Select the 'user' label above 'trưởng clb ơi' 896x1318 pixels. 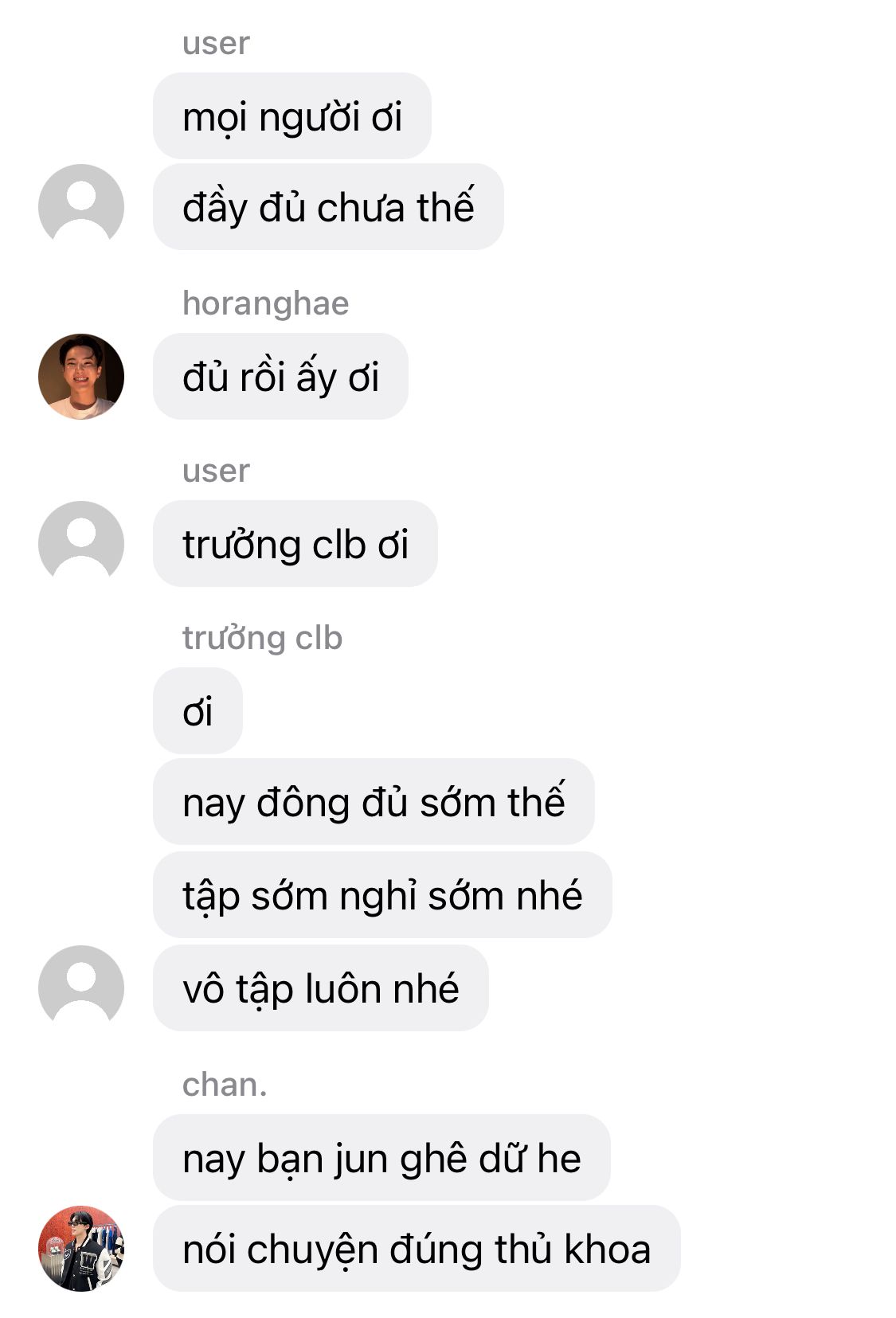pyautogui.click(x=216, y=471)
